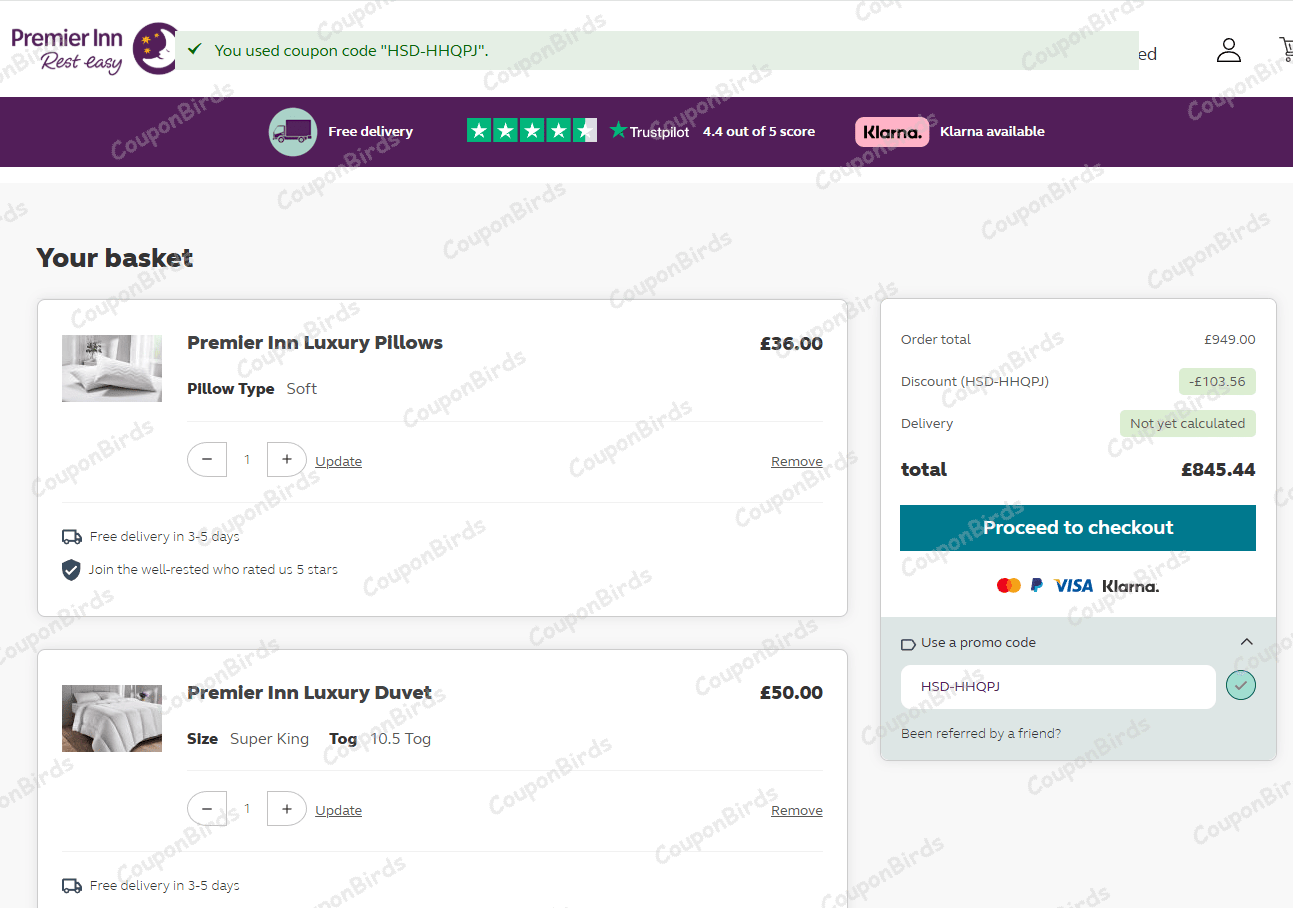Collapse the Use a promo code section
The height and width of the screenshot is (908, 1293).
coord(1246,642)
